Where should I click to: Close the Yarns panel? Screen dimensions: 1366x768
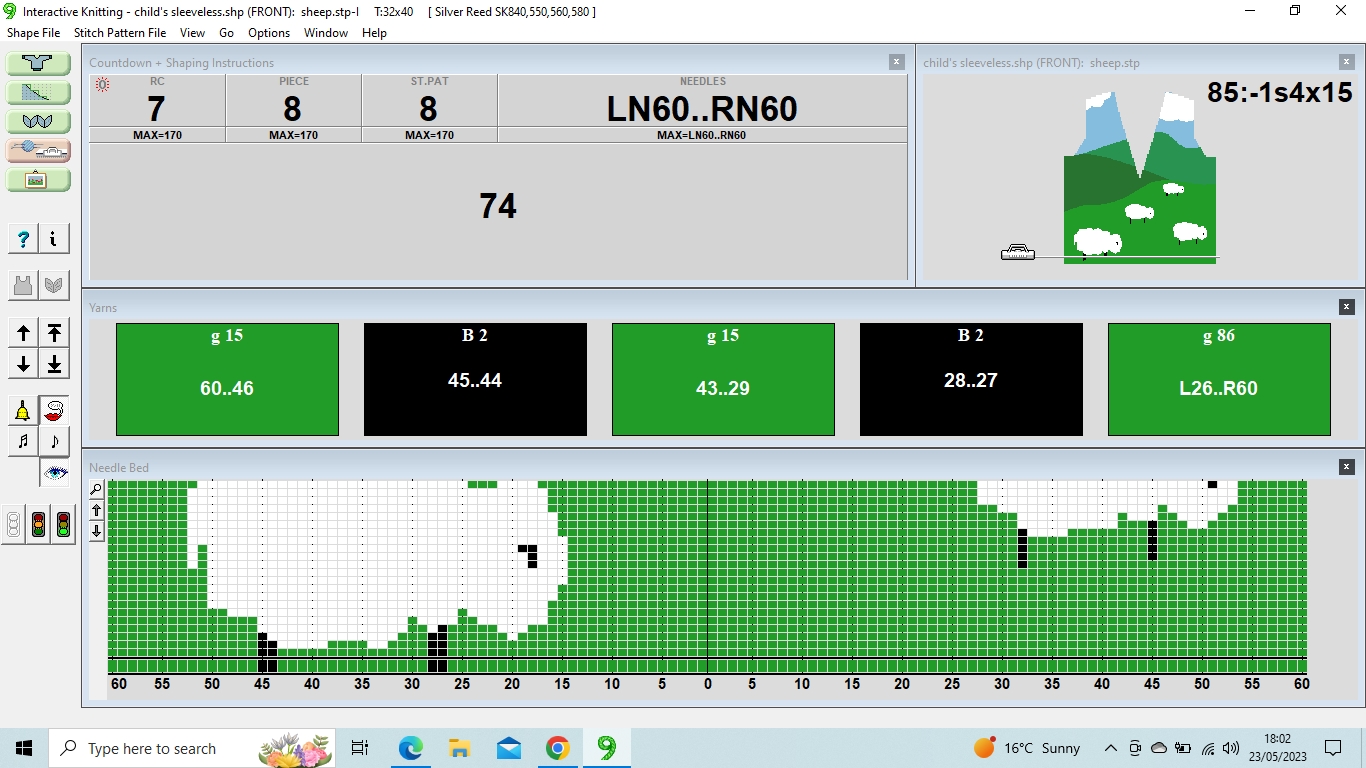(1347, 307)
